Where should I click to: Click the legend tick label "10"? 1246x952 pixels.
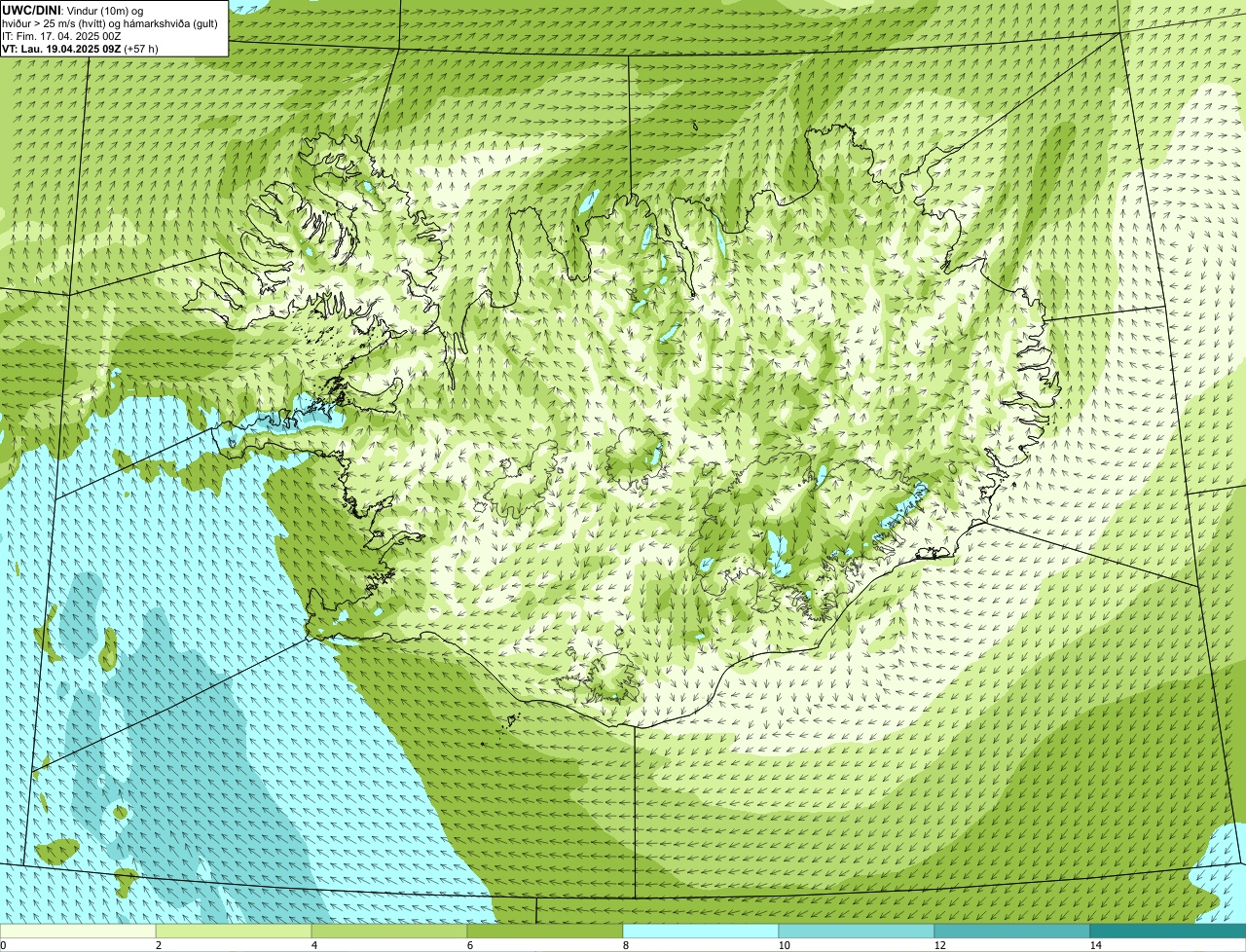pyautogui.click(x=784, y=945)
